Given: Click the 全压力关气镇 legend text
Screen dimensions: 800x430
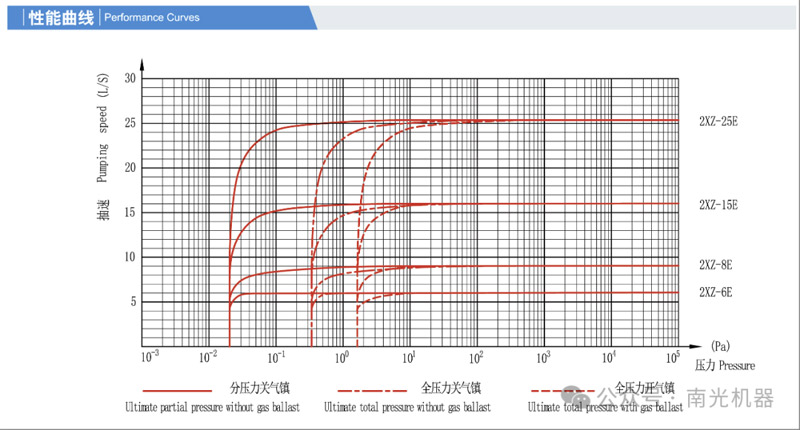Looking at the screenshot, I should point(451,389).
